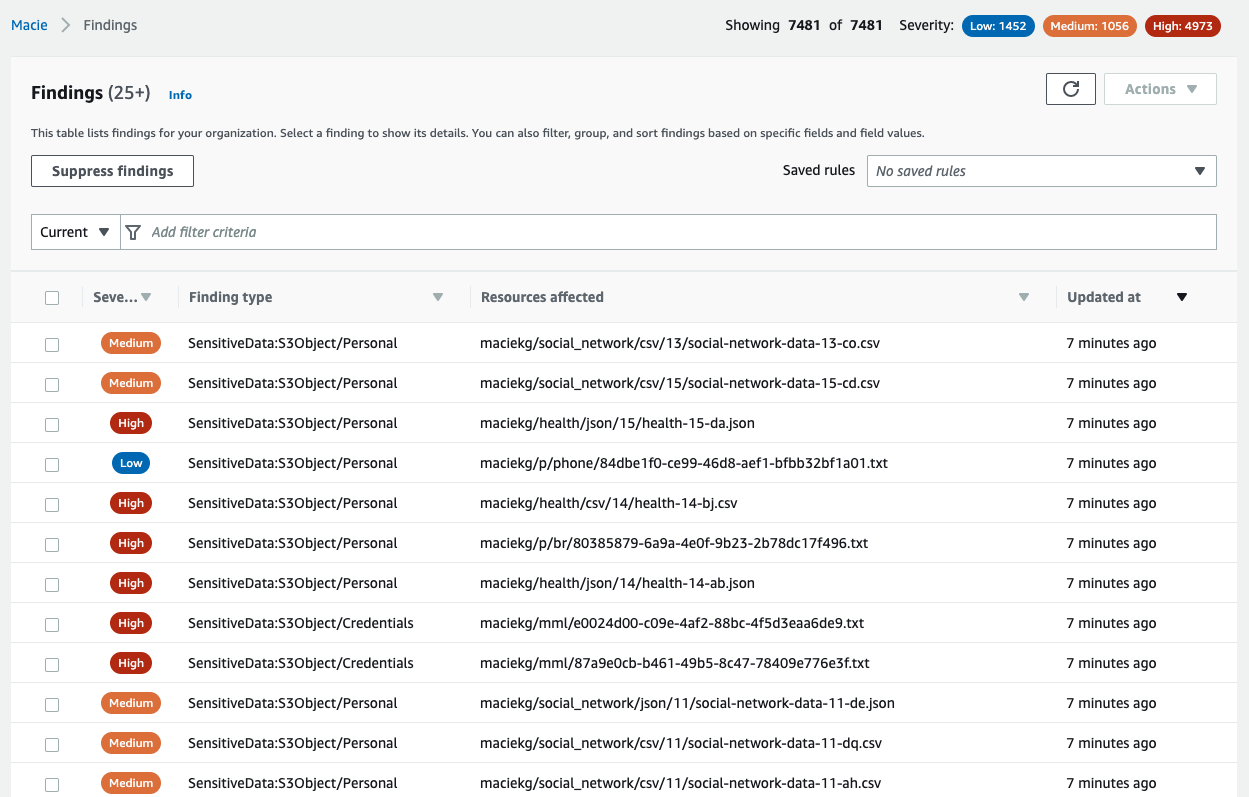Click the Resources affected column sort arrow

[1023, 297]
